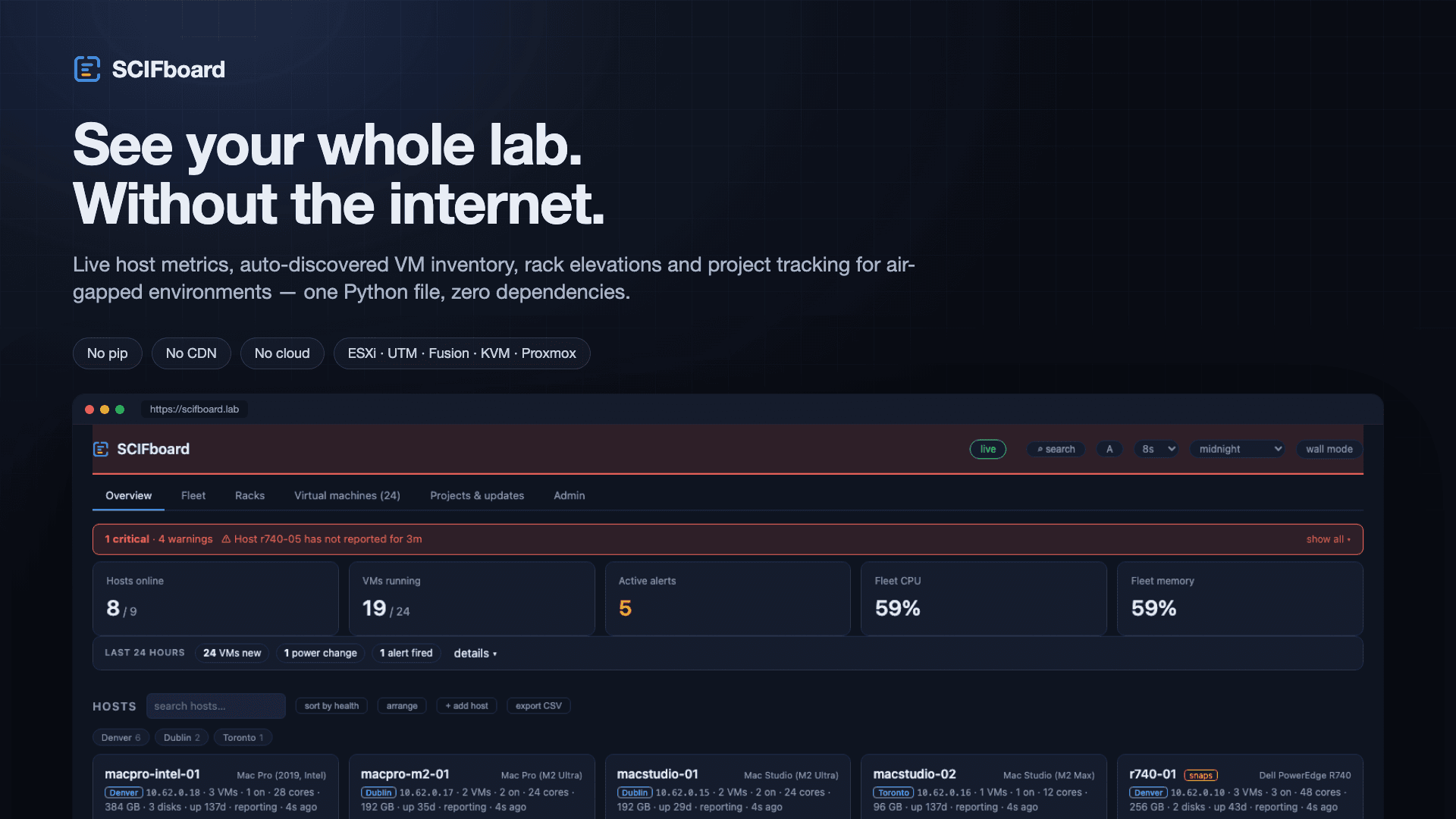
Task: Click the SCIFboard logo icon in page header
Action: [x=87, y=69]
